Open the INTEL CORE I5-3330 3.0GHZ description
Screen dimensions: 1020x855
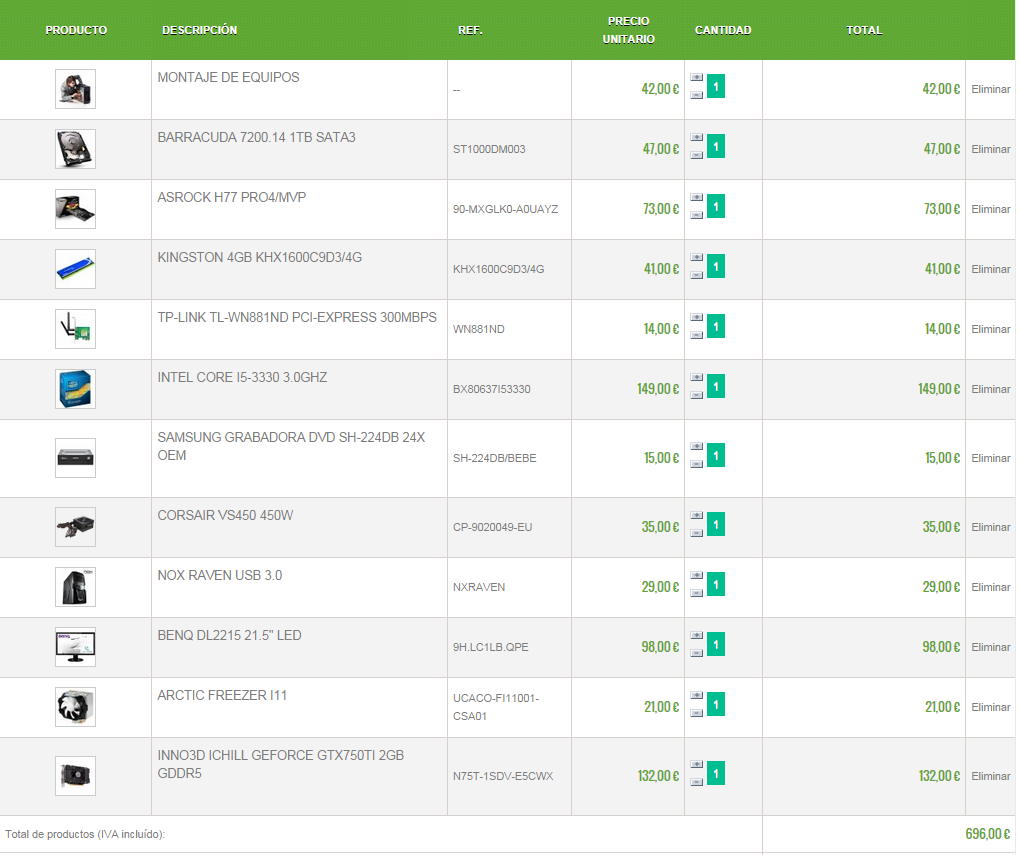pyautogui.click(x=242, y=377)
